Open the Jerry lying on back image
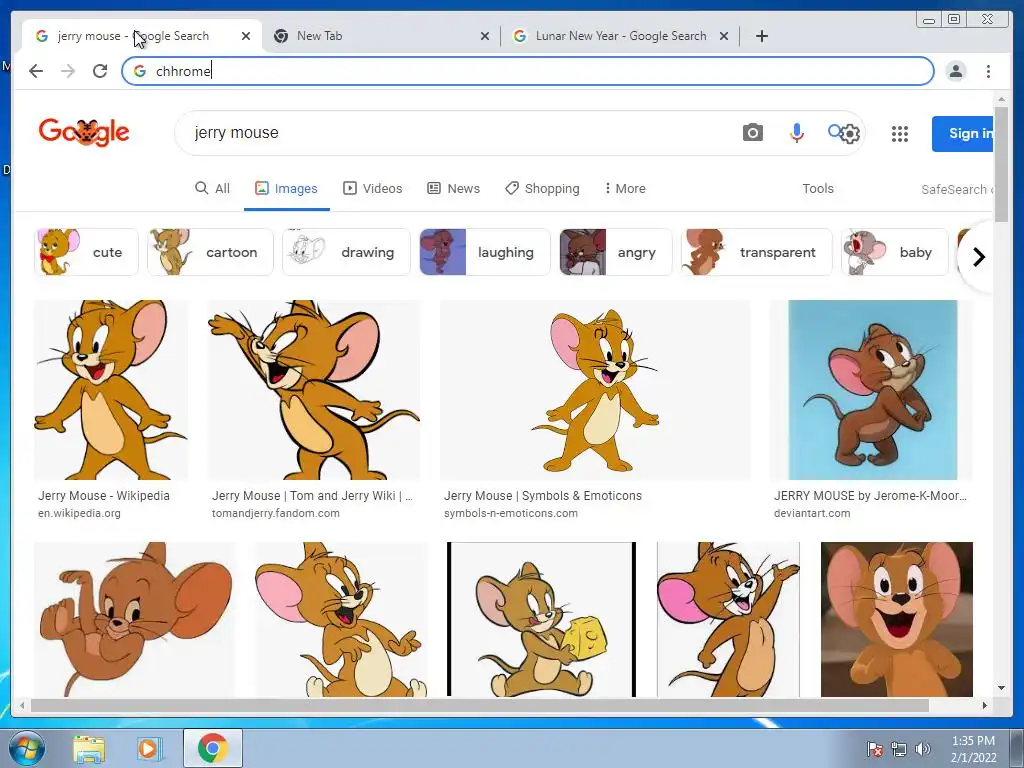The image size is (1024, 768). click(135, 619)
